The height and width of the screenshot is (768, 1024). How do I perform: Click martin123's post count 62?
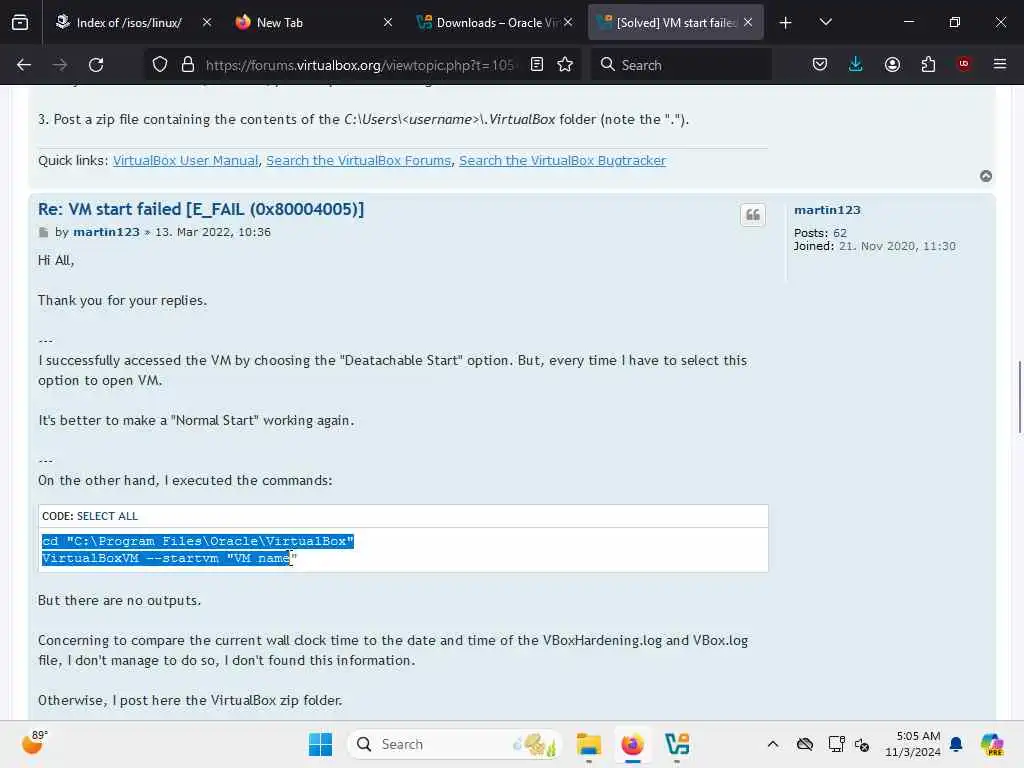(840, 233)
